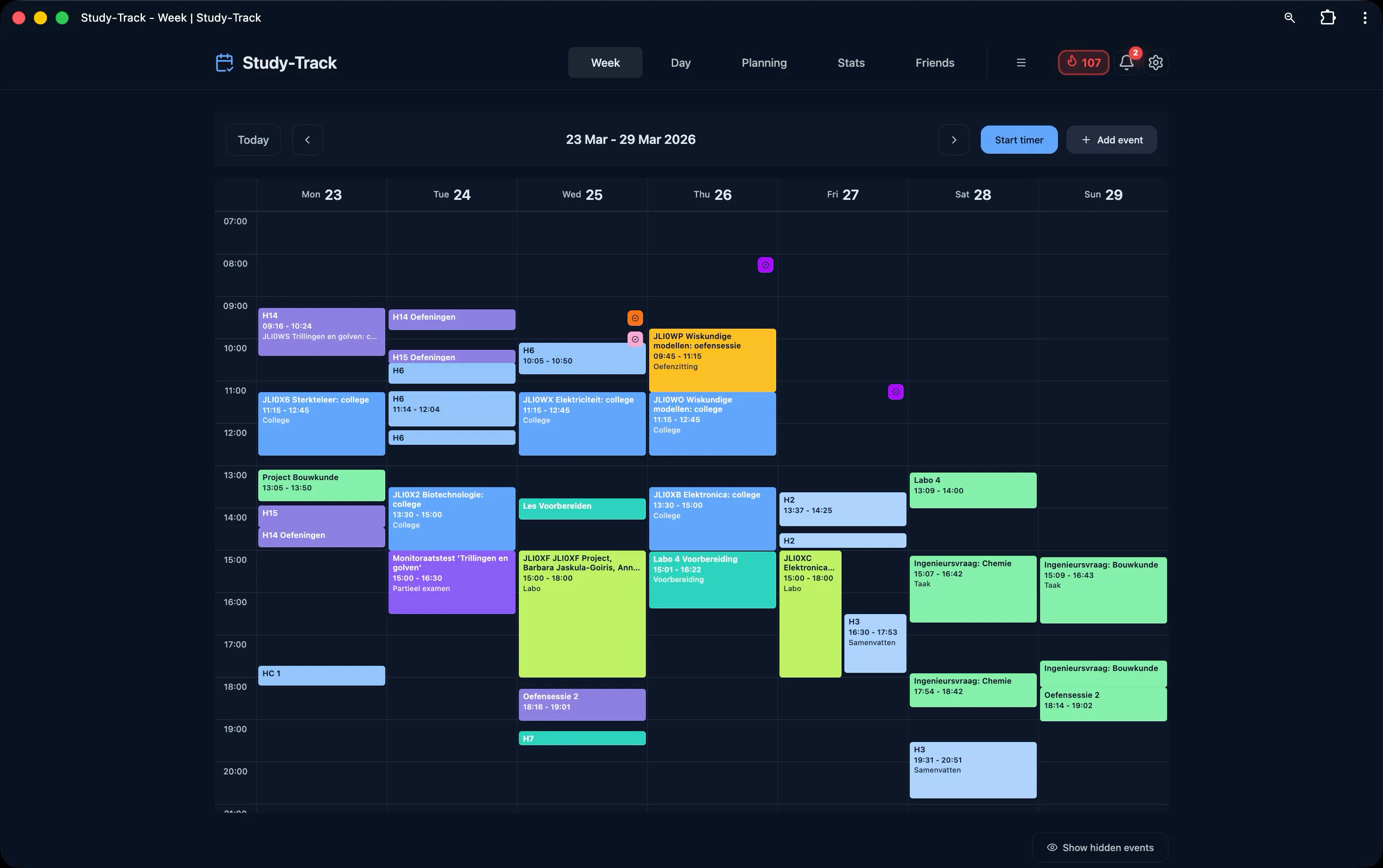
Task: Open the H2 event at 13:37 on Friday
Action: pyautogui.click(x=843, y=509)
